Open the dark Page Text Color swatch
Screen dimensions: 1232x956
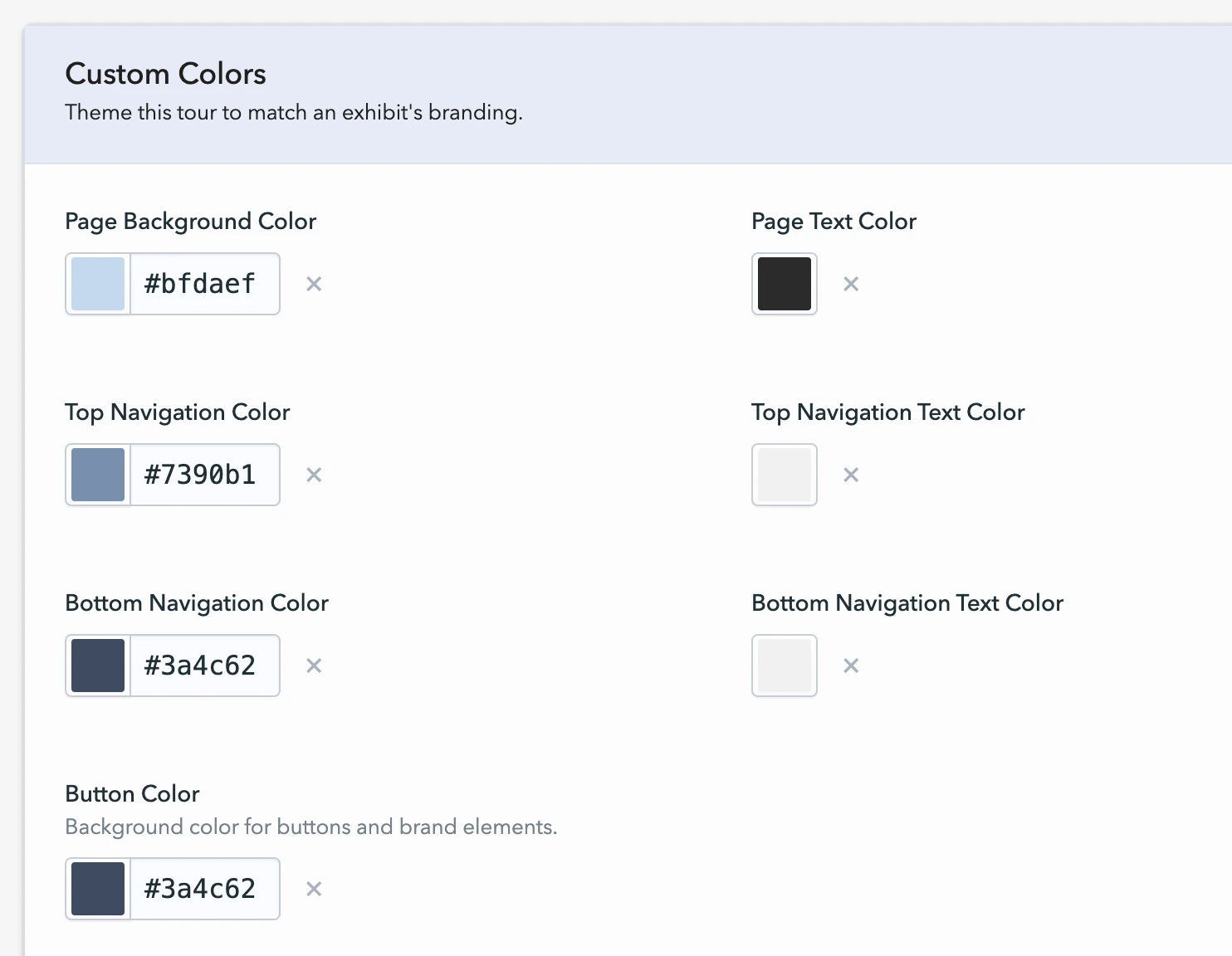point(785,284)
